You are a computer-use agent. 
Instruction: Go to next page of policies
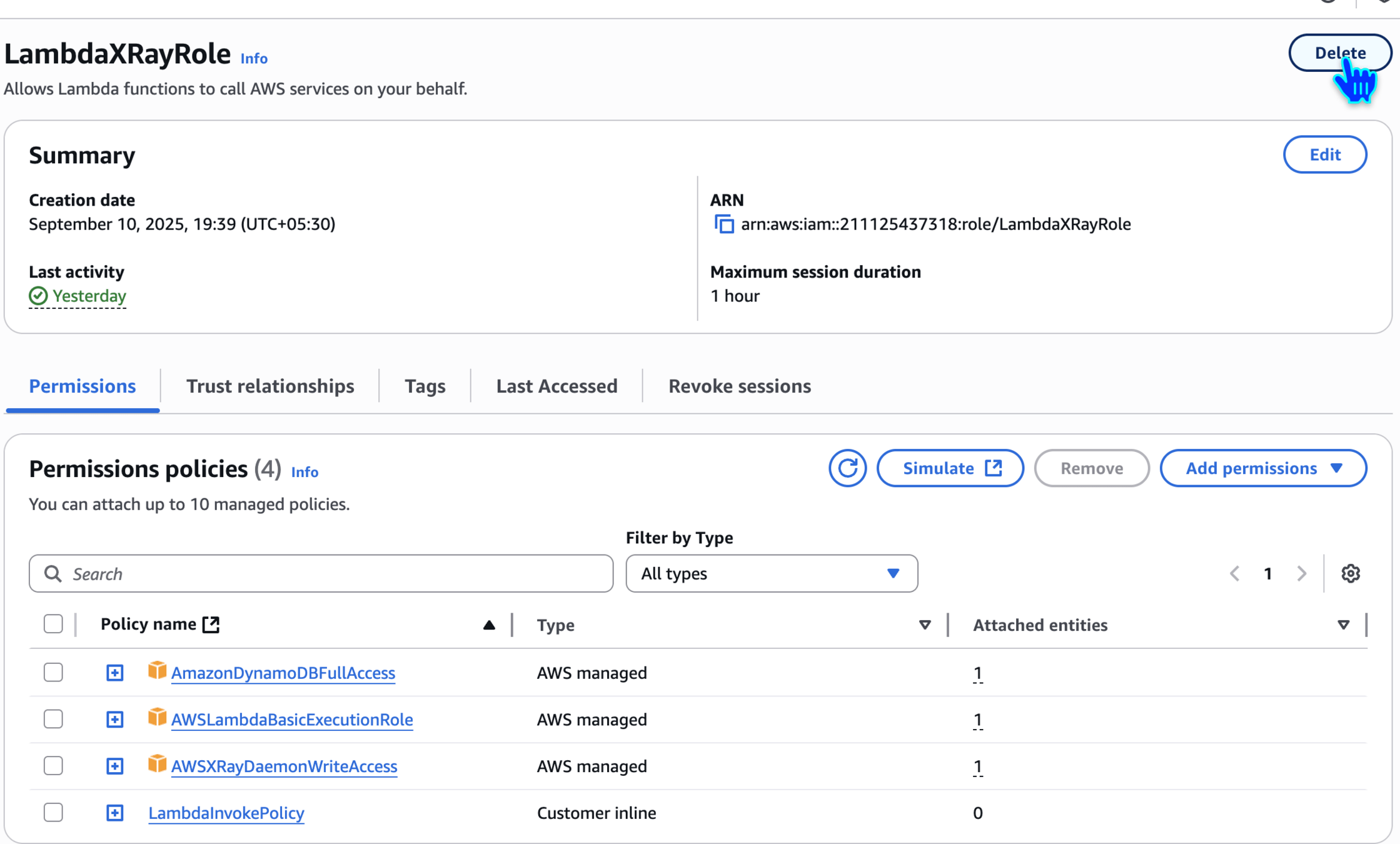(1302, 573)
